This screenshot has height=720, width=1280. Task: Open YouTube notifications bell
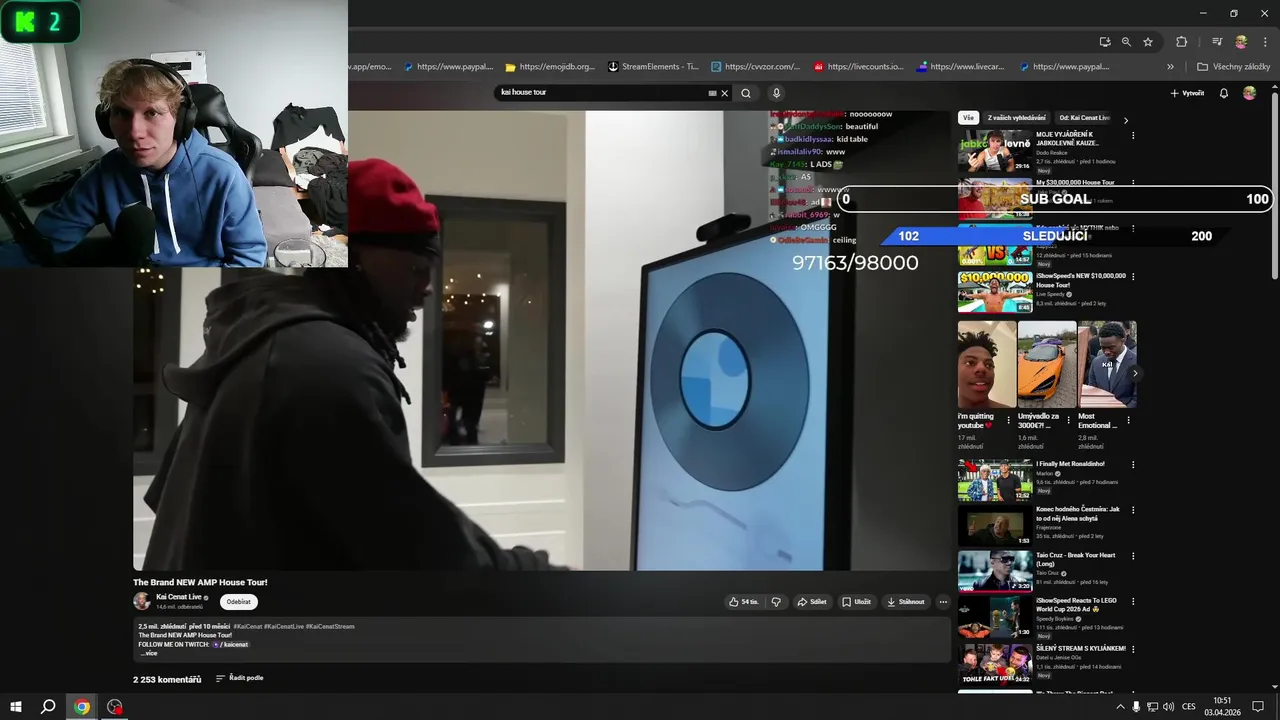tap(1224, 93)
